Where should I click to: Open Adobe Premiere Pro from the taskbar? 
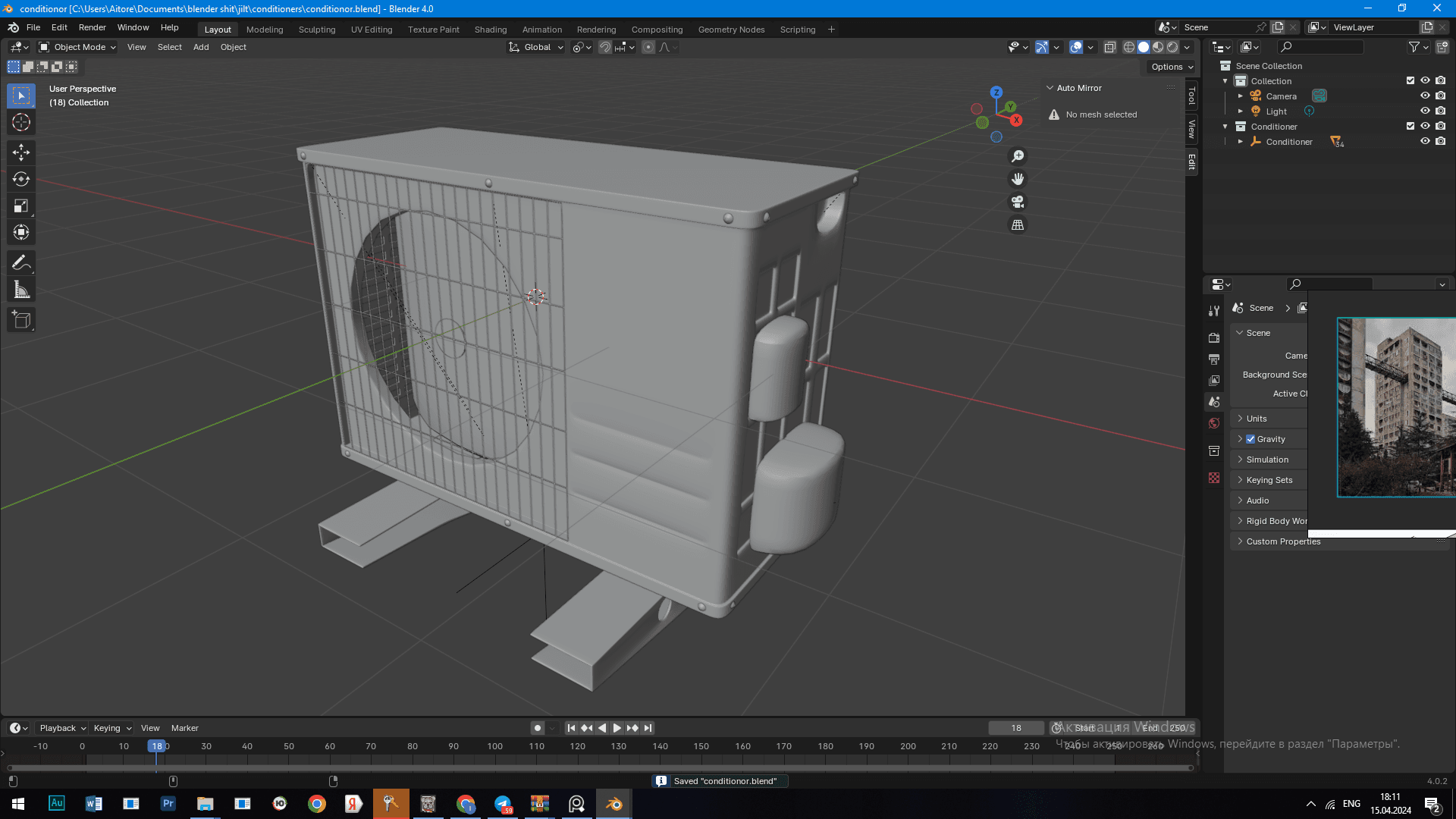[168, 804]
